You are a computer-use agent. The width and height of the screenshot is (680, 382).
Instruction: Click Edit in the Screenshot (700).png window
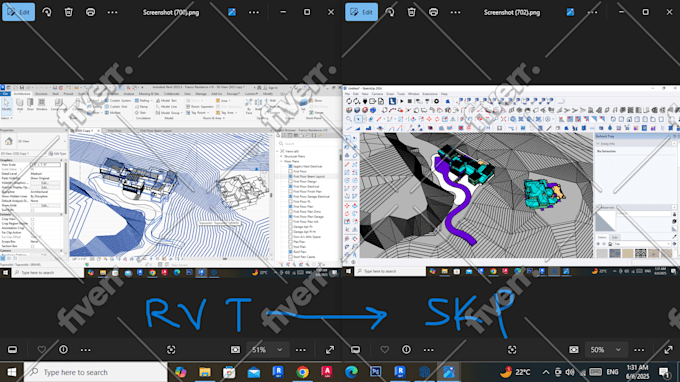point(19,12)
